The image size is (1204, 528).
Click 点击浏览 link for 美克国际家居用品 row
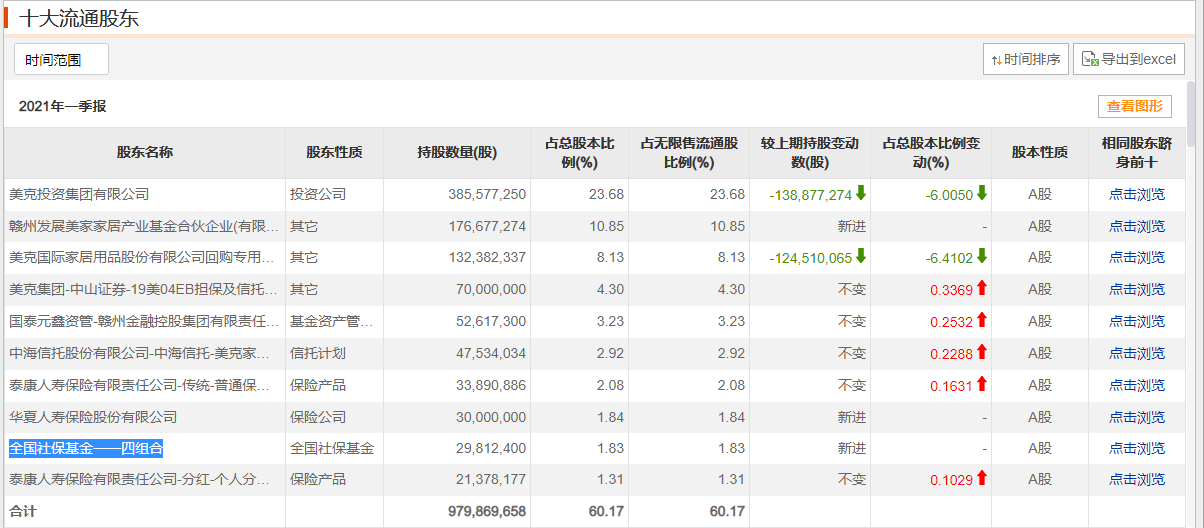[1137, 258]
